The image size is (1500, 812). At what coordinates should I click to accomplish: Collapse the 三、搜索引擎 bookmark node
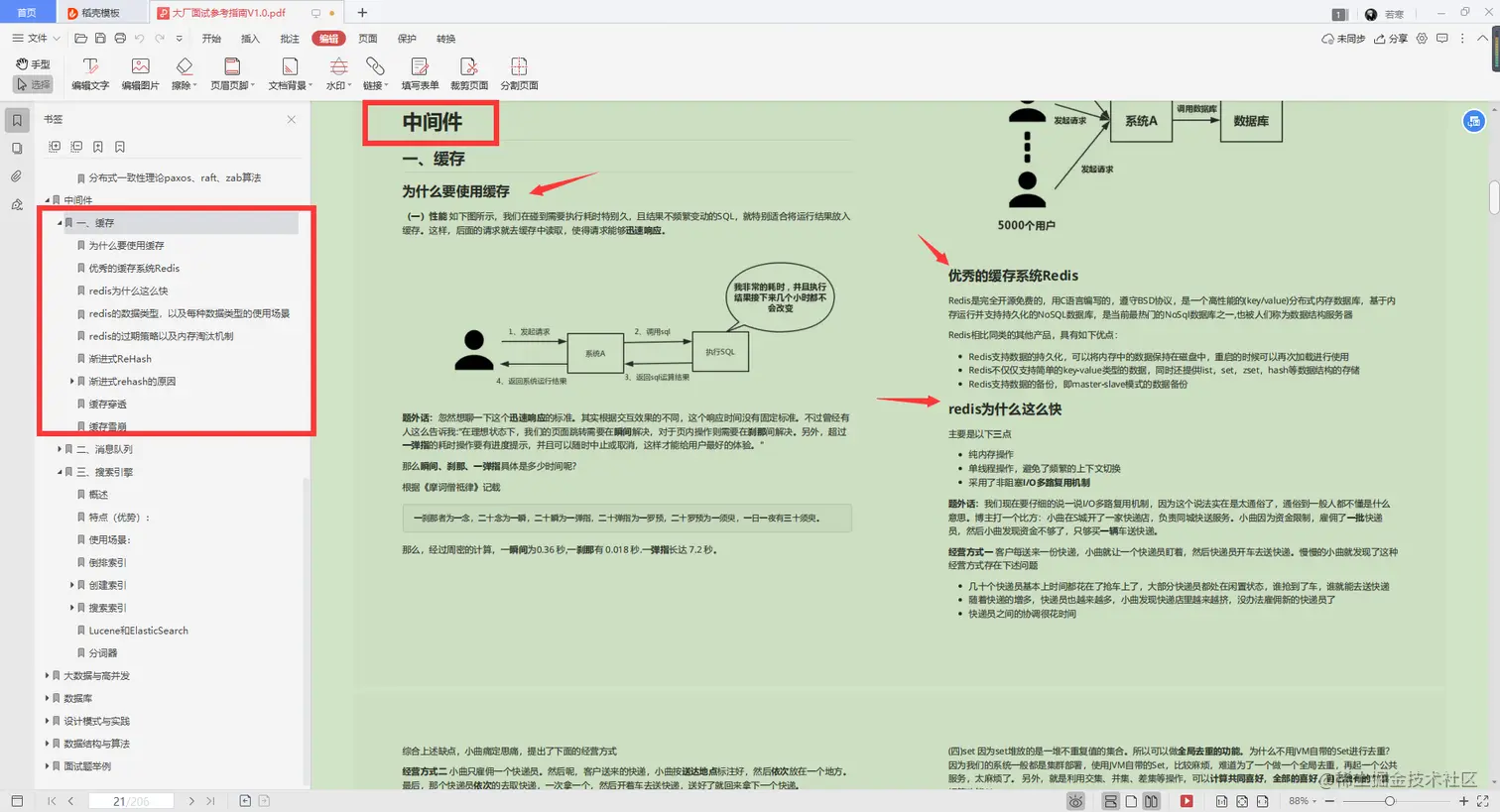pos(60,472)
